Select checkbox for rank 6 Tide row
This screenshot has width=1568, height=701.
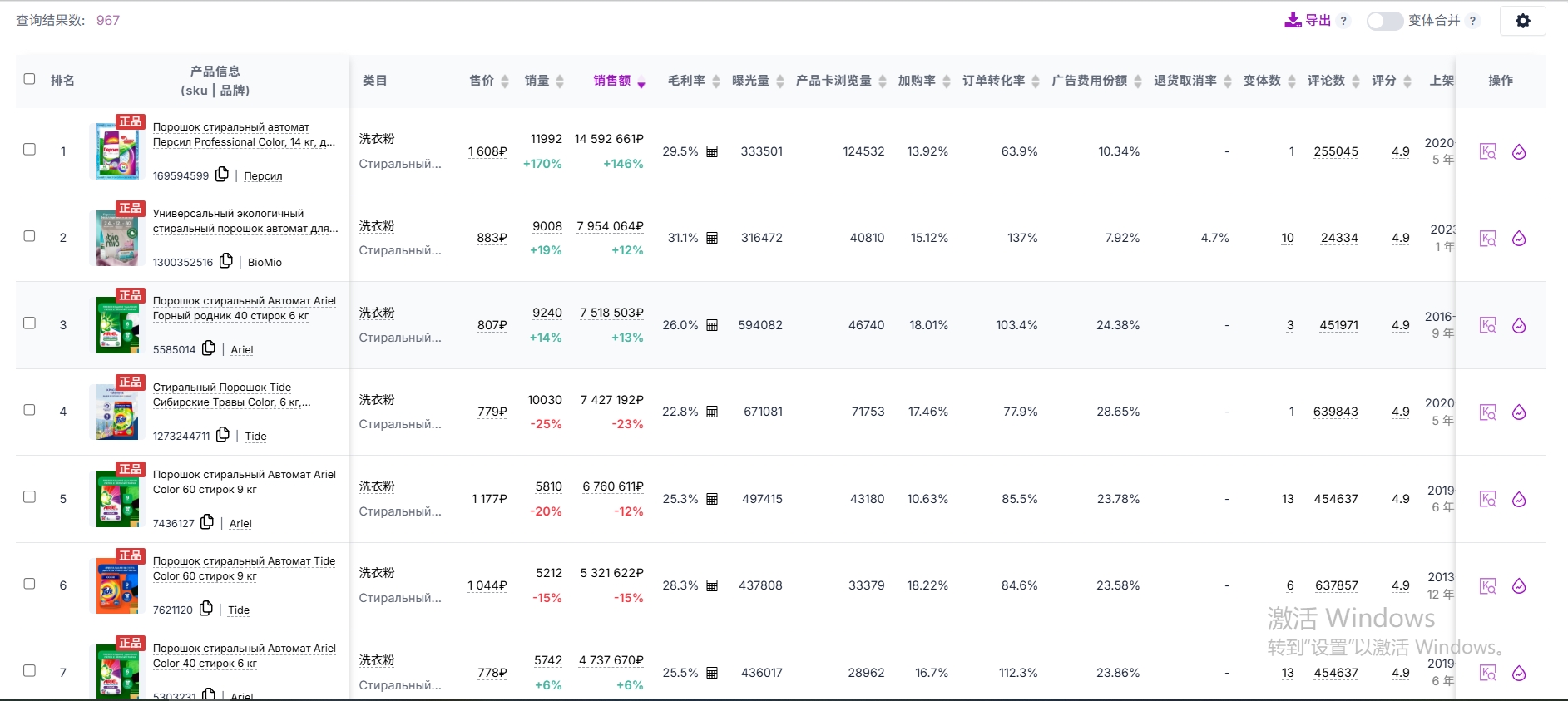[x=29, y=584]
